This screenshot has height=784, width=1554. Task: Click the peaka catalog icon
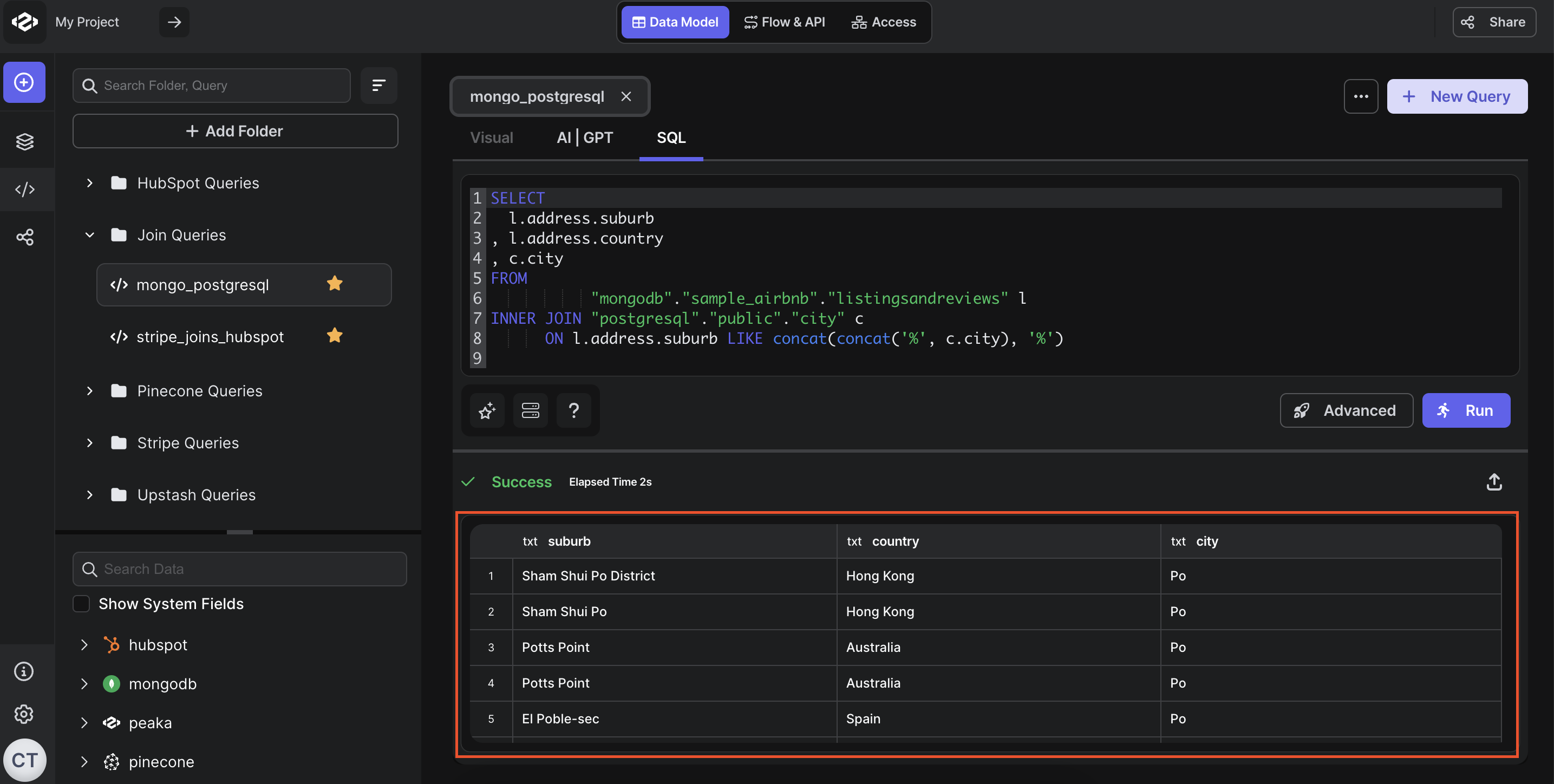111,722
